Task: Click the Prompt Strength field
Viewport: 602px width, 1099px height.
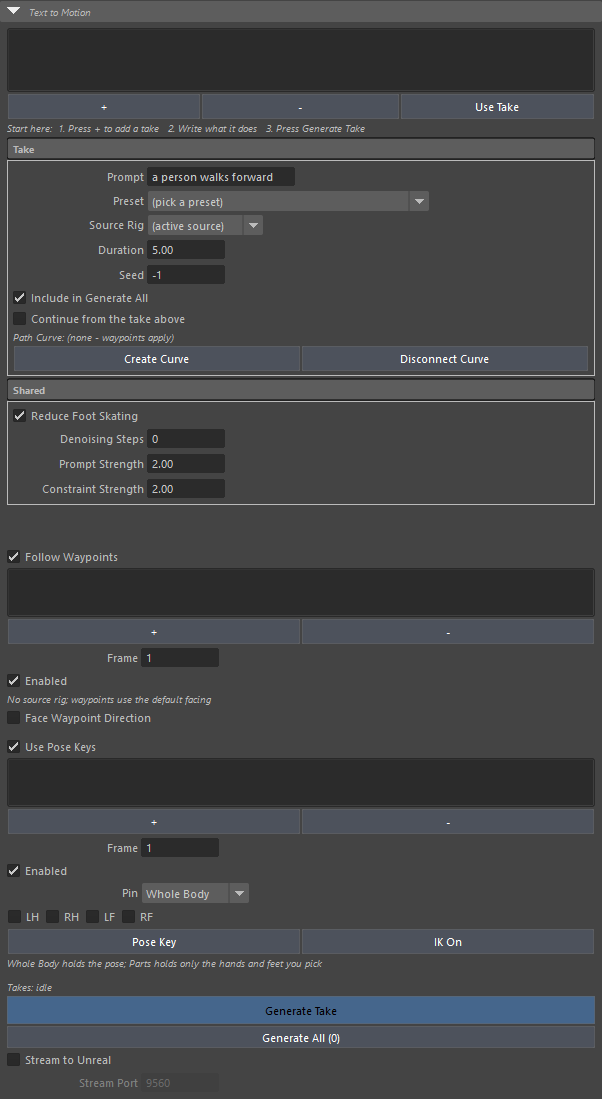Action: pos(186,464)
